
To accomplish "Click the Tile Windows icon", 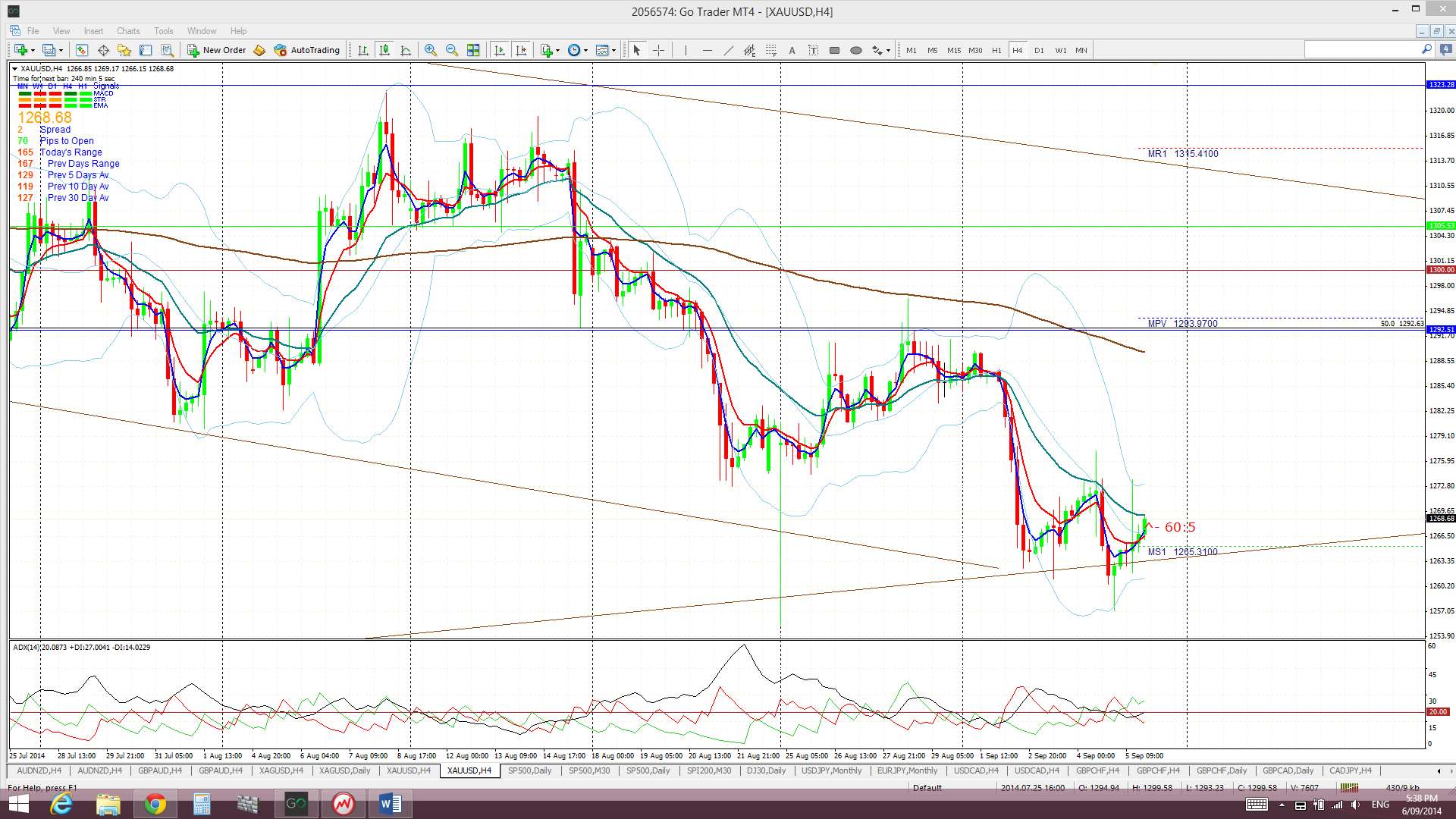I will point(473,50).
